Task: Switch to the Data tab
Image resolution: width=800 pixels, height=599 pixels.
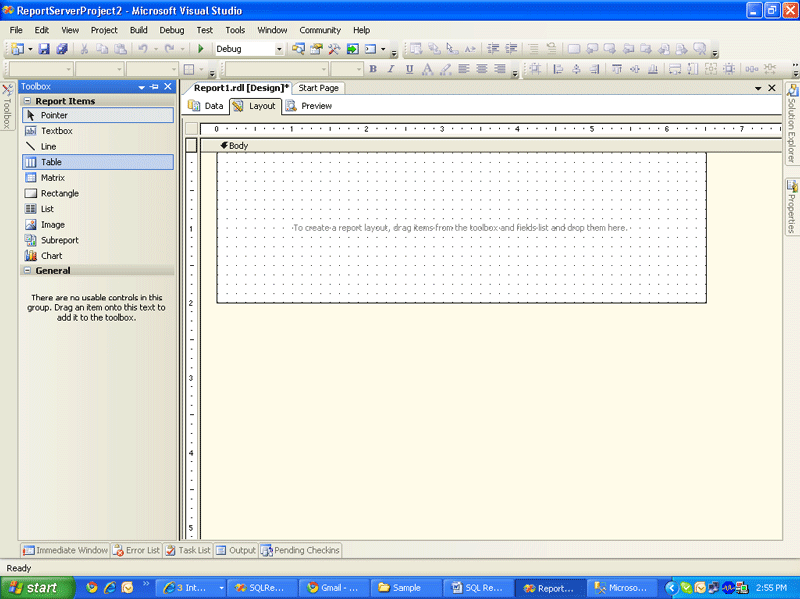Action: [206, 106]
